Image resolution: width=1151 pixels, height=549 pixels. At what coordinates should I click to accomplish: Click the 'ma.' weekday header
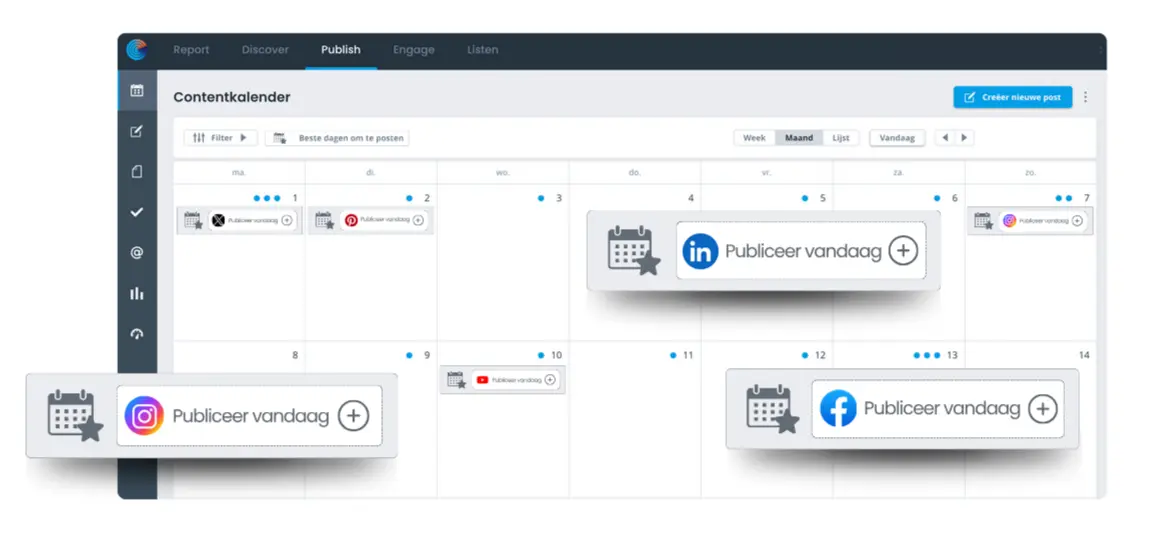pos(239,173)
